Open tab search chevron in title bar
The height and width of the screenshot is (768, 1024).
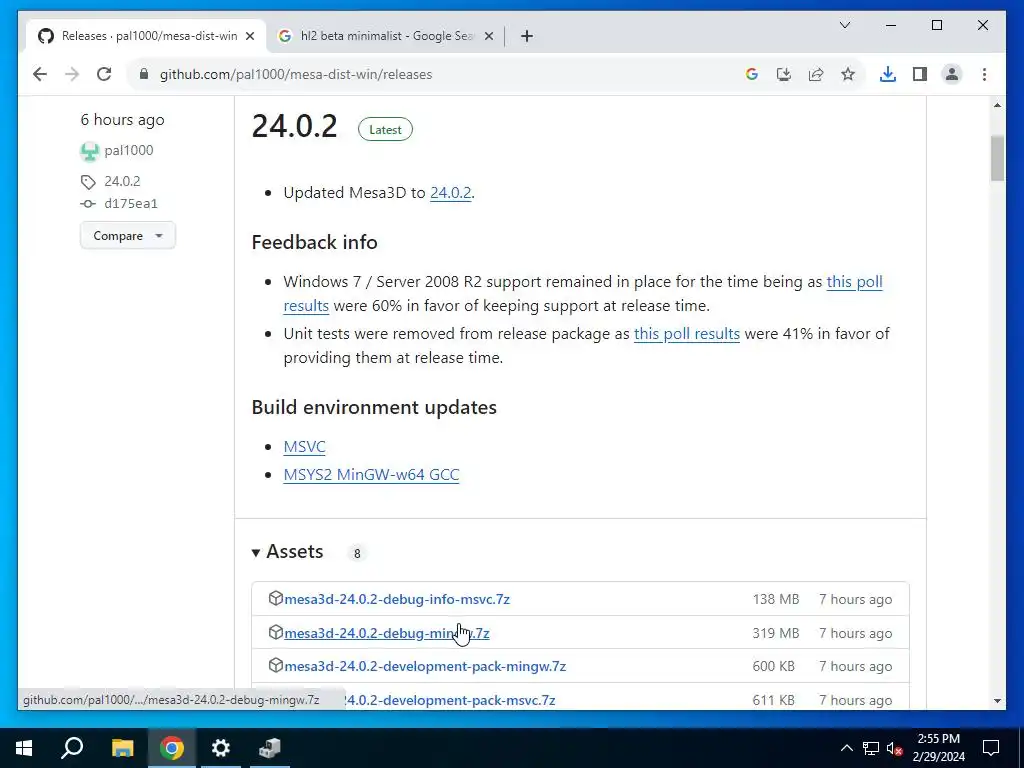pos(844,25)
